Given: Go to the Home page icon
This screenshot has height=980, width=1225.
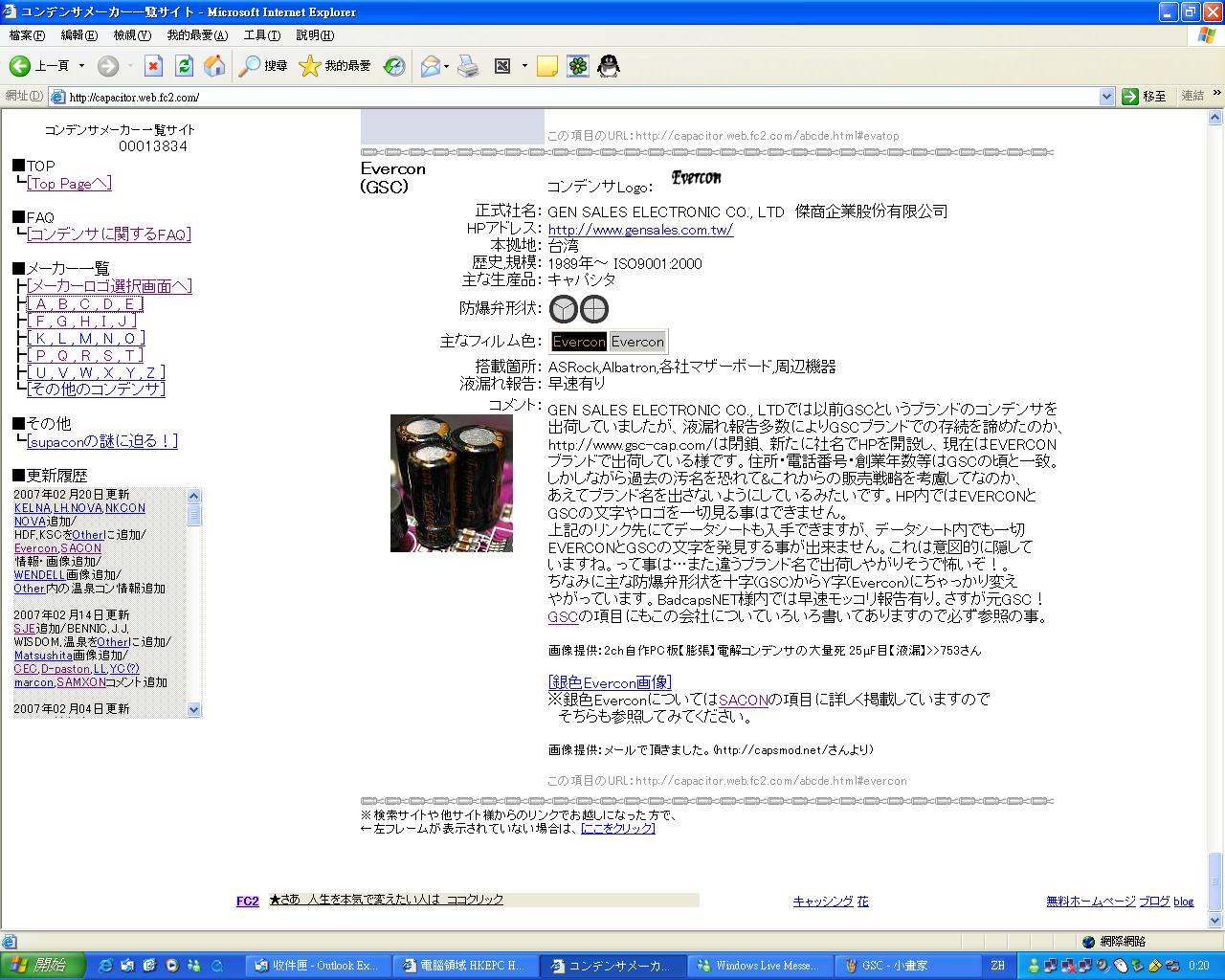Looking at the screenshot, I should click(x=214, y=66).
